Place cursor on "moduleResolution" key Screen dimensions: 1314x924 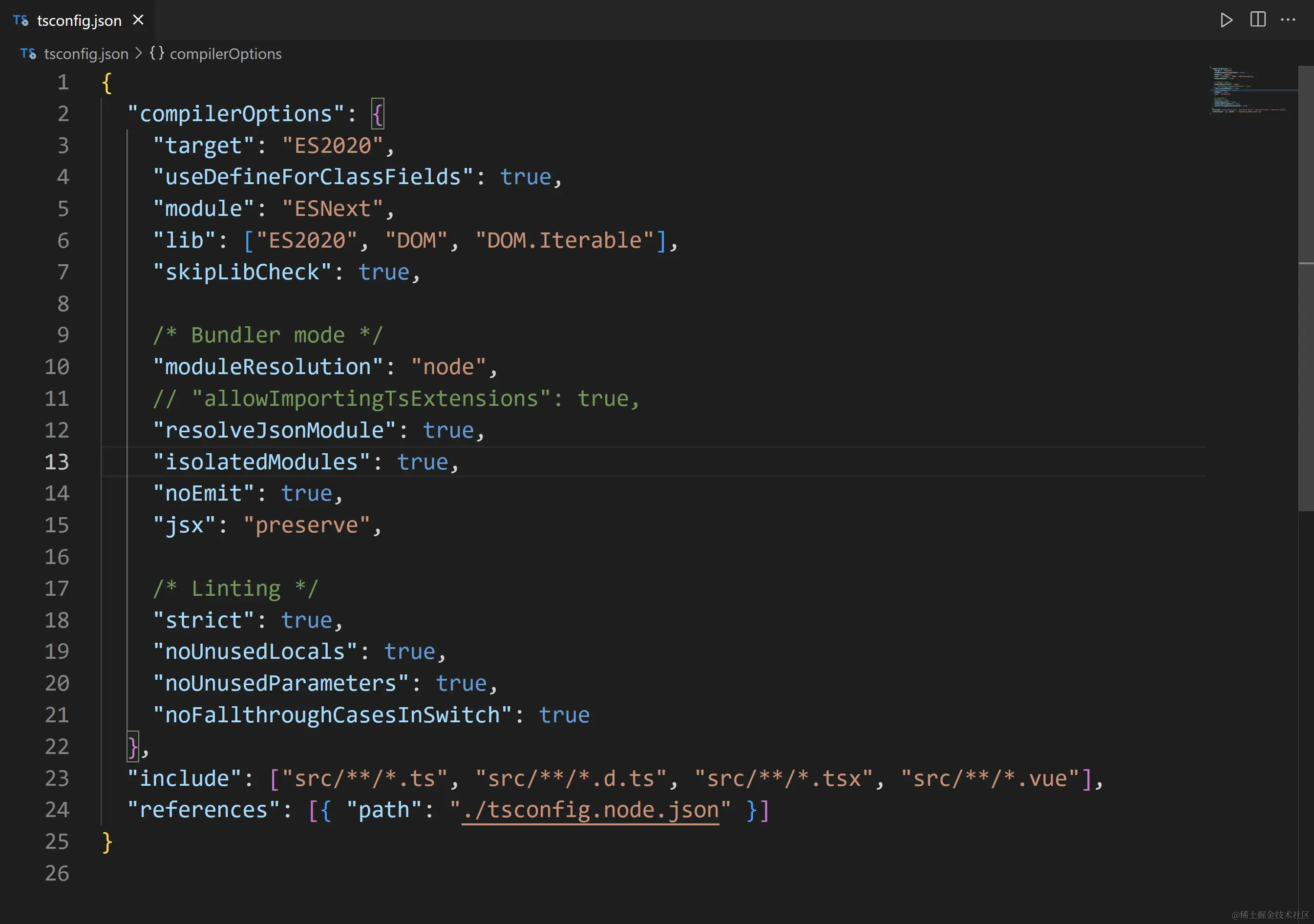[268, 367]
